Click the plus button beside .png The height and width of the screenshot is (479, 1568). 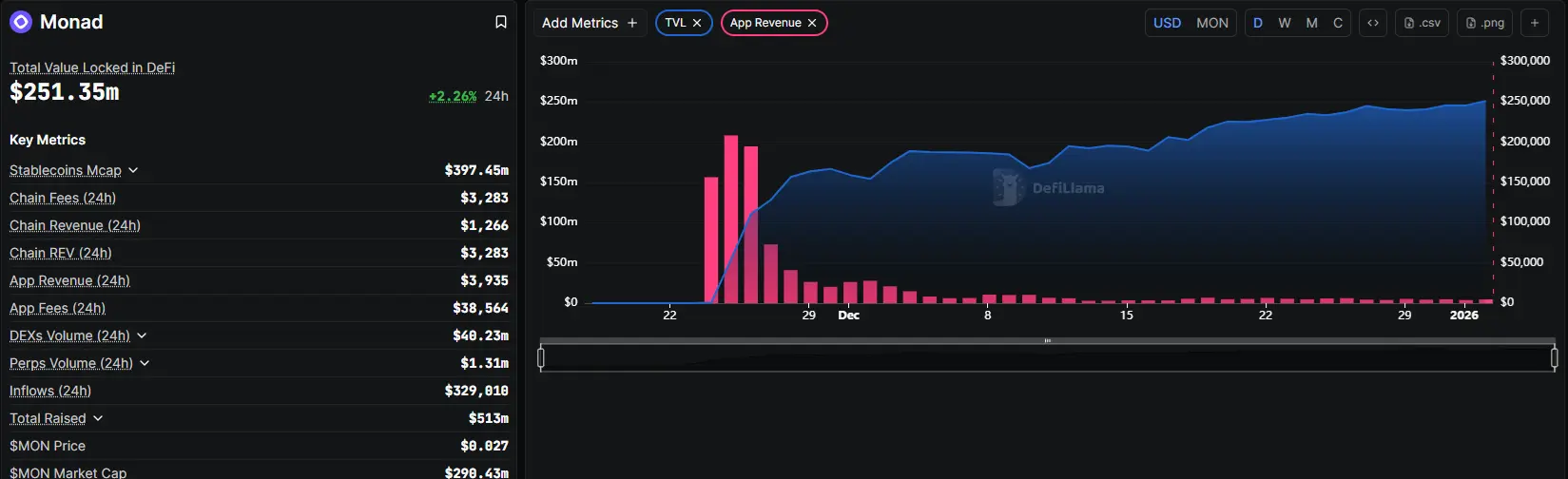tap(1535, 23)
